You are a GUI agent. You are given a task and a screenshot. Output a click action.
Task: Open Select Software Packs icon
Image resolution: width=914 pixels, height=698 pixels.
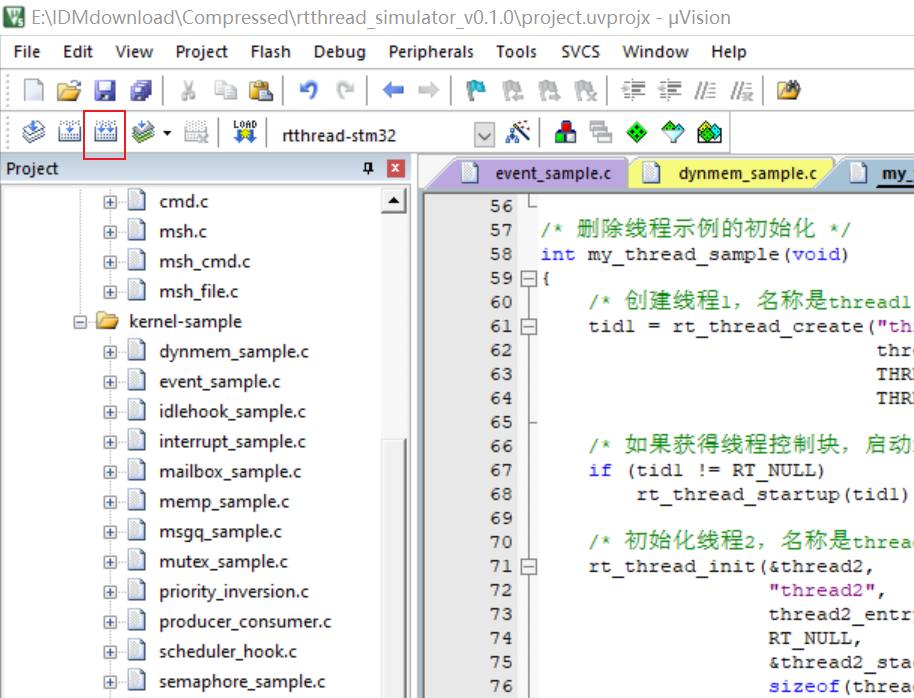click(673, 132)
